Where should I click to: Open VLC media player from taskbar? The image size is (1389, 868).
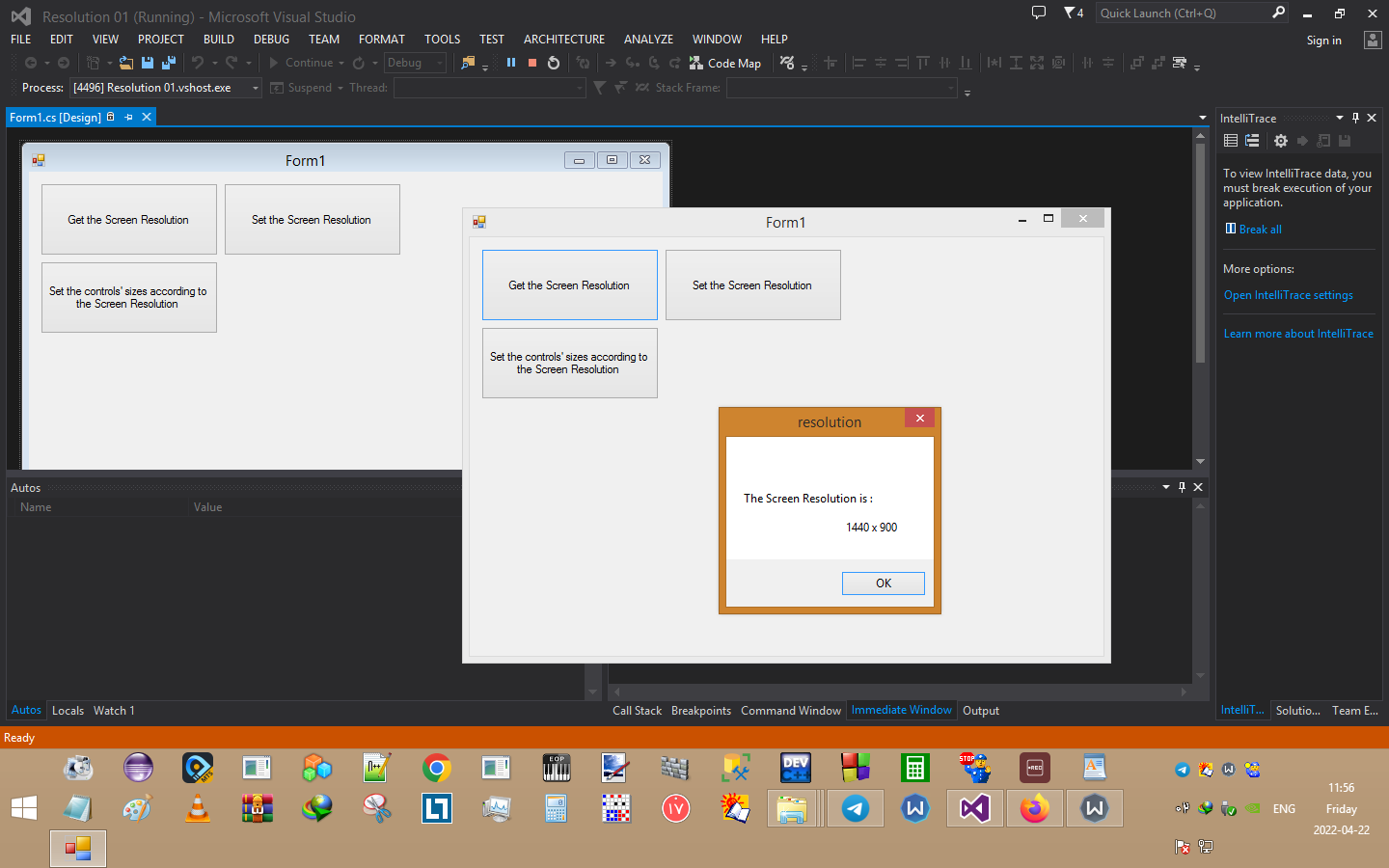[x=198, y=808]
